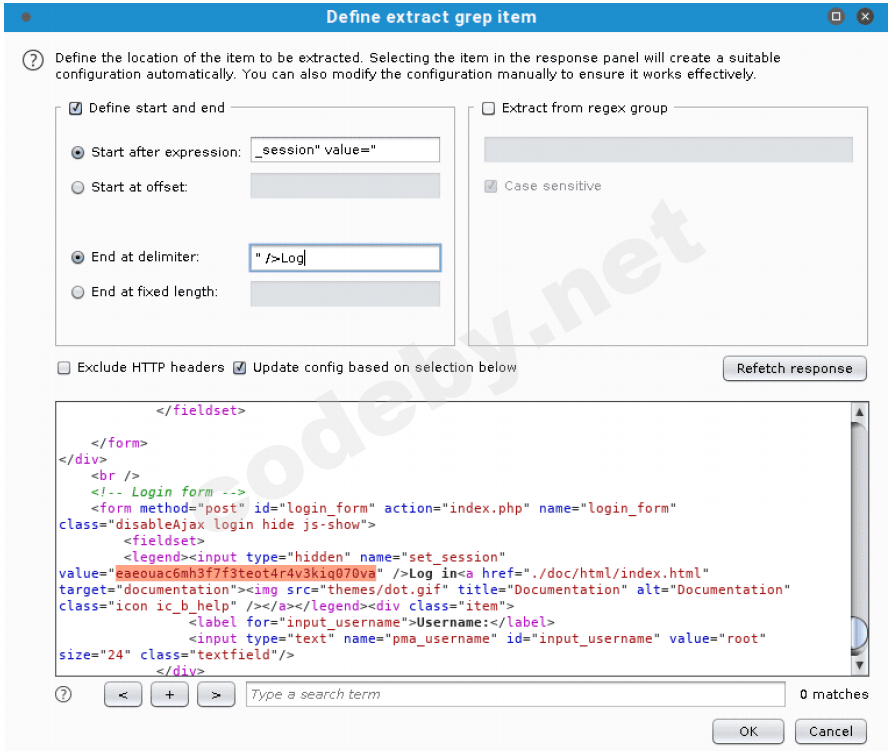Click the "pma_username" text in response
Screen dimensions: 891x751
pos(441,639)
